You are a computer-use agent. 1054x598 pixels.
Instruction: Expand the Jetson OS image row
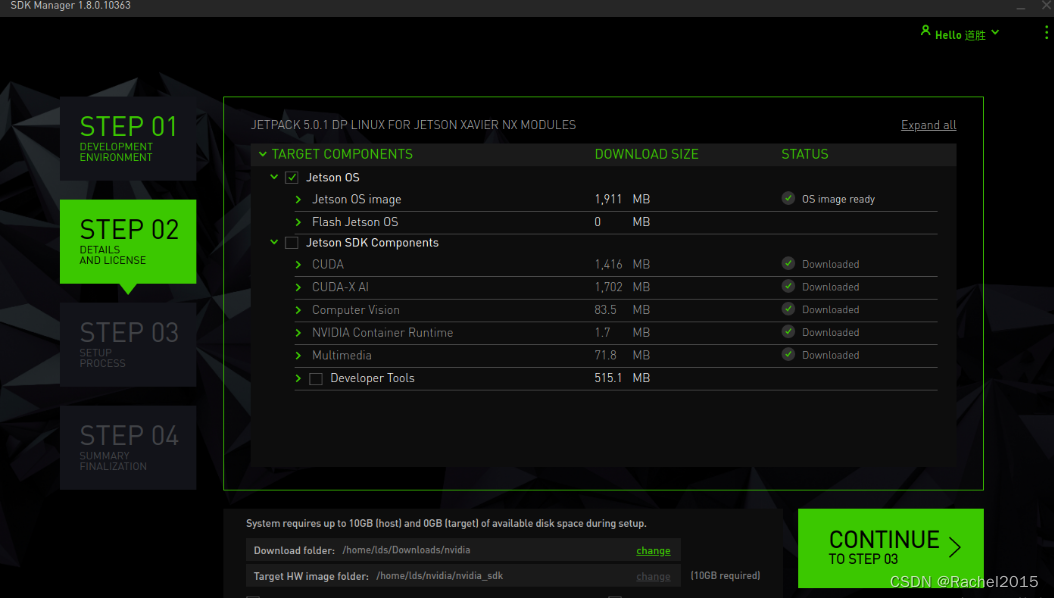298,200
